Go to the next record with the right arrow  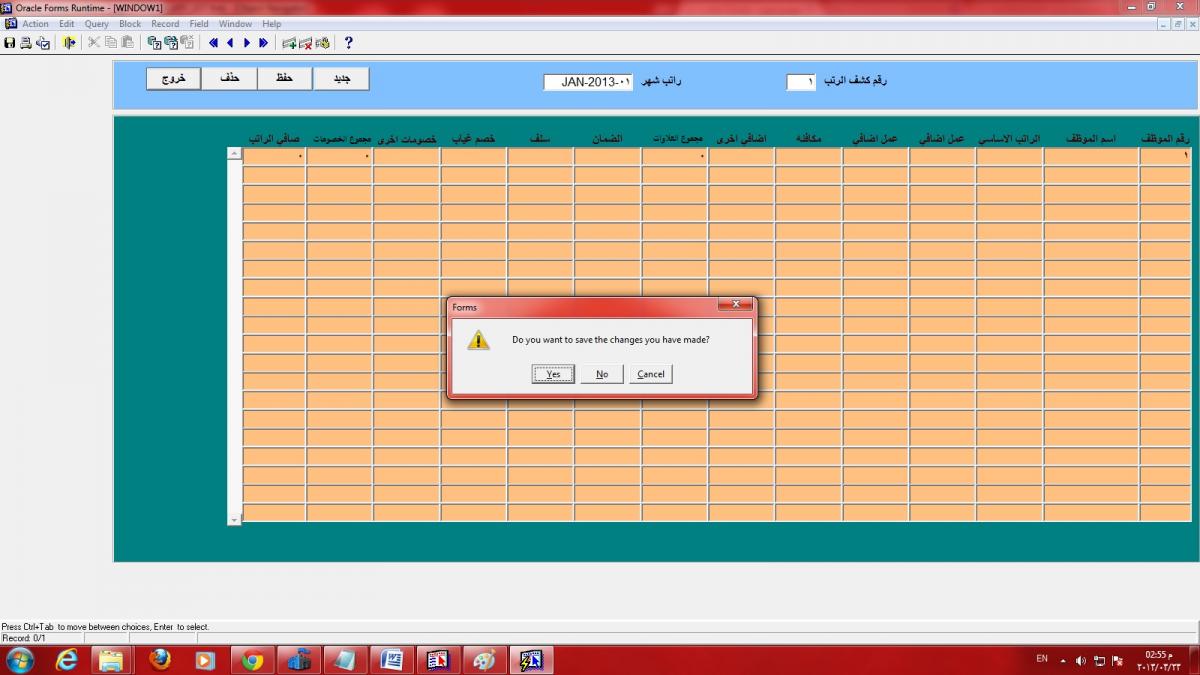[x=247, y=43]
